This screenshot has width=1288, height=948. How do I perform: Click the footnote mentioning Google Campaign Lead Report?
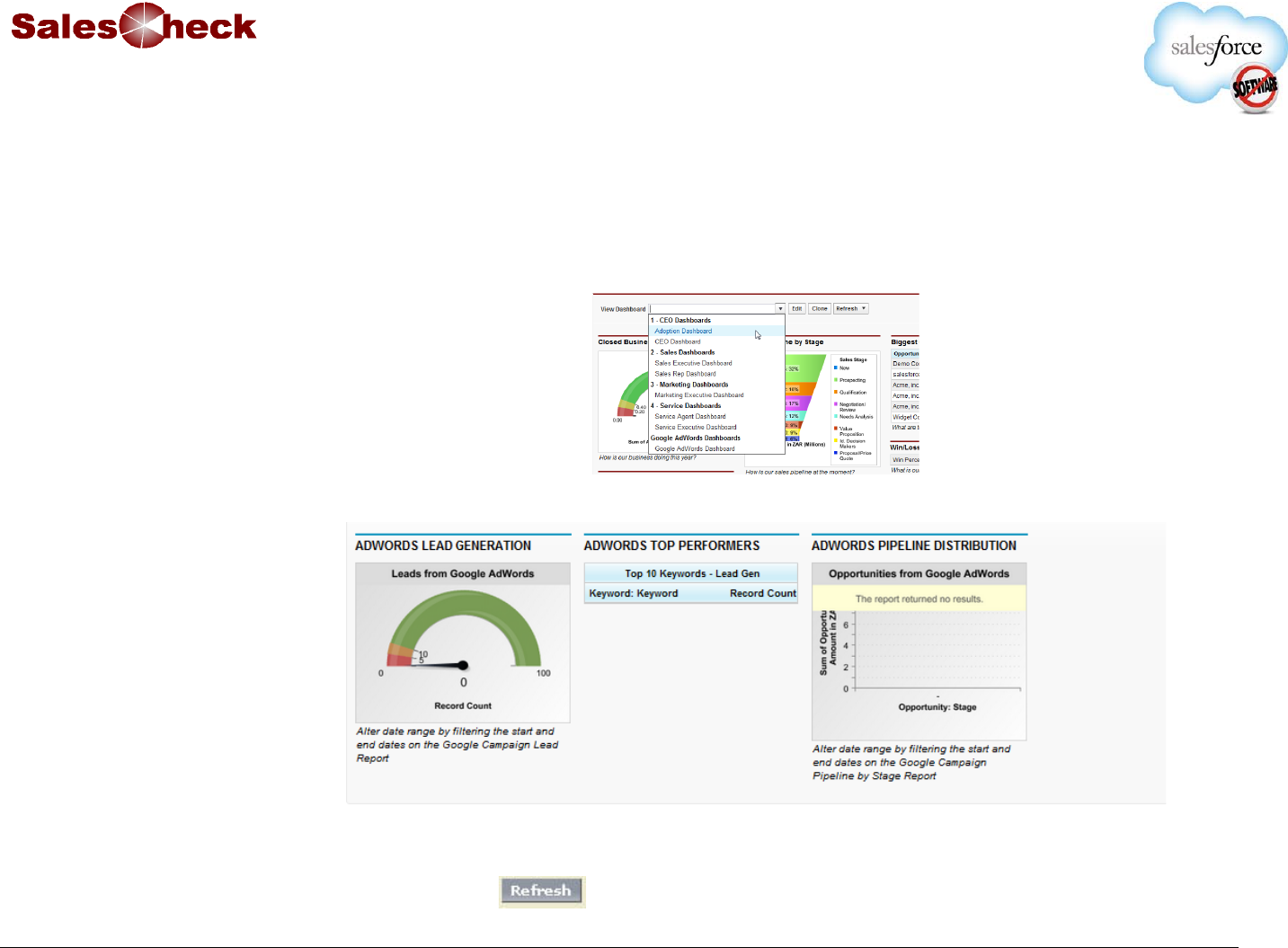[x=457, y=745]
